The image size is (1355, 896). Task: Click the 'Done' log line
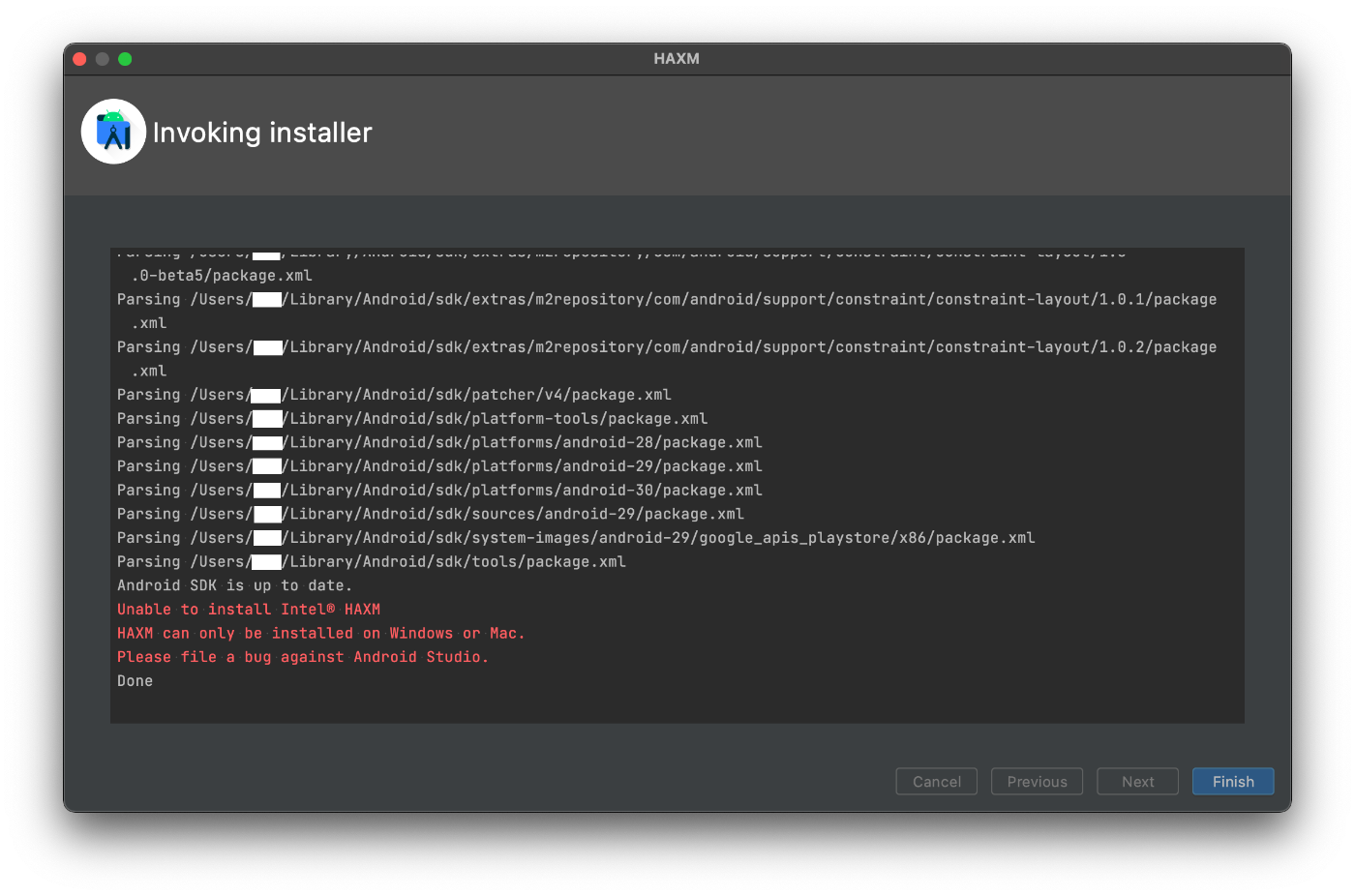click(135, 681)
